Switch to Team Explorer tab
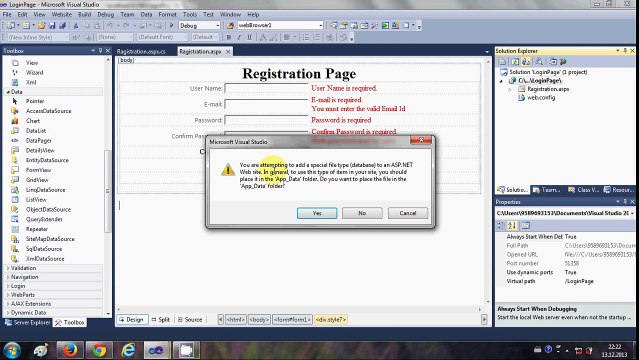Image resolution: width=639 pixels, height=360 pixels. (547, 190)
